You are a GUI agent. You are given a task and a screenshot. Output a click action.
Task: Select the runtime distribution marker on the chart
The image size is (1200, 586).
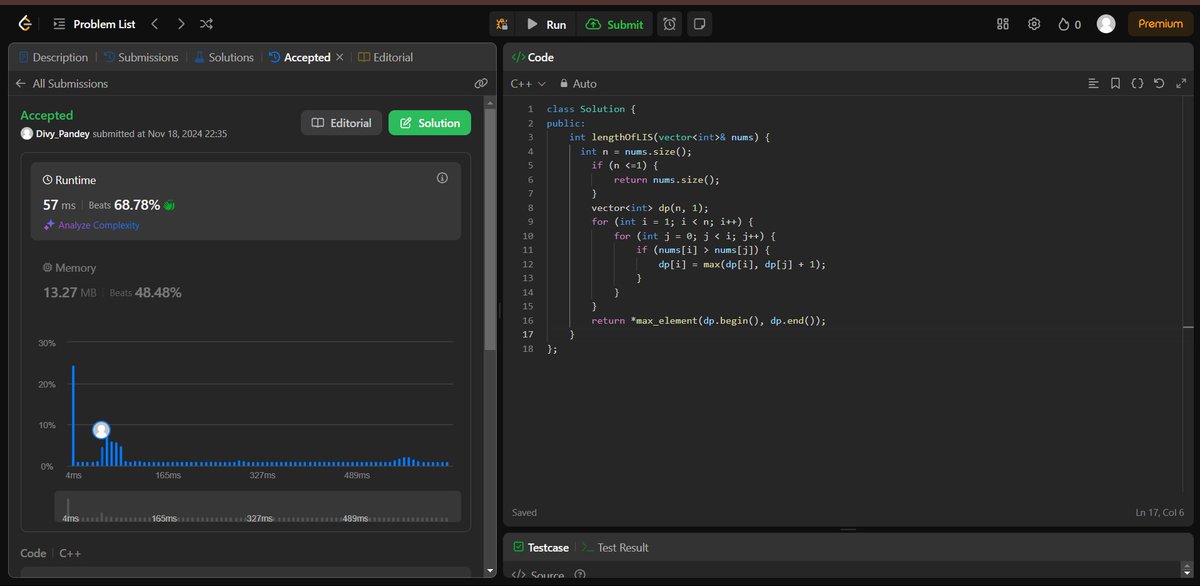tap(101, 429)
